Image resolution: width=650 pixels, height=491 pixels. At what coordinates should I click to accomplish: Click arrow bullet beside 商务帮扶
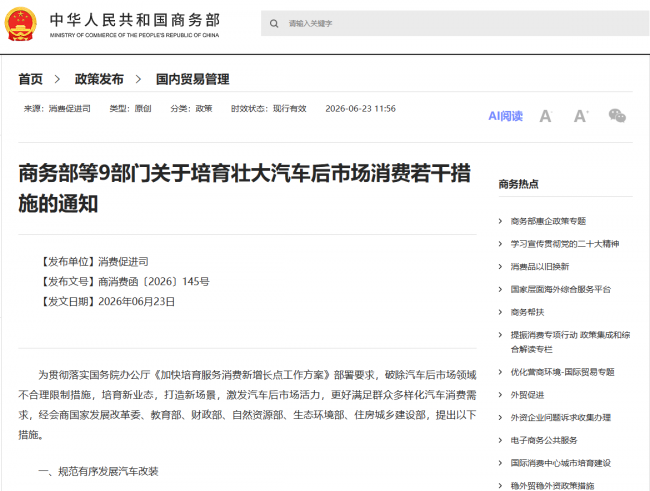pyautogui.click(x=500, y=312)
